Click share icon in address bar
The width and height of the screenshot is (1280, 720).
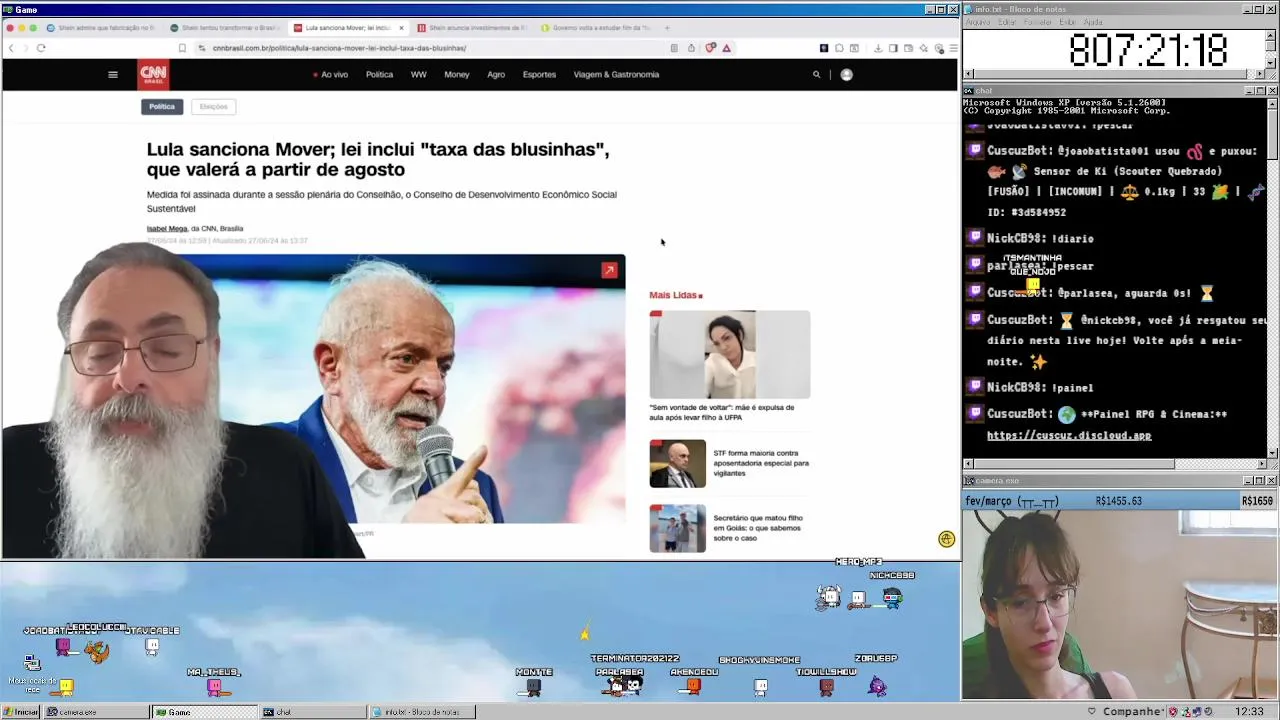pos(691,48)
